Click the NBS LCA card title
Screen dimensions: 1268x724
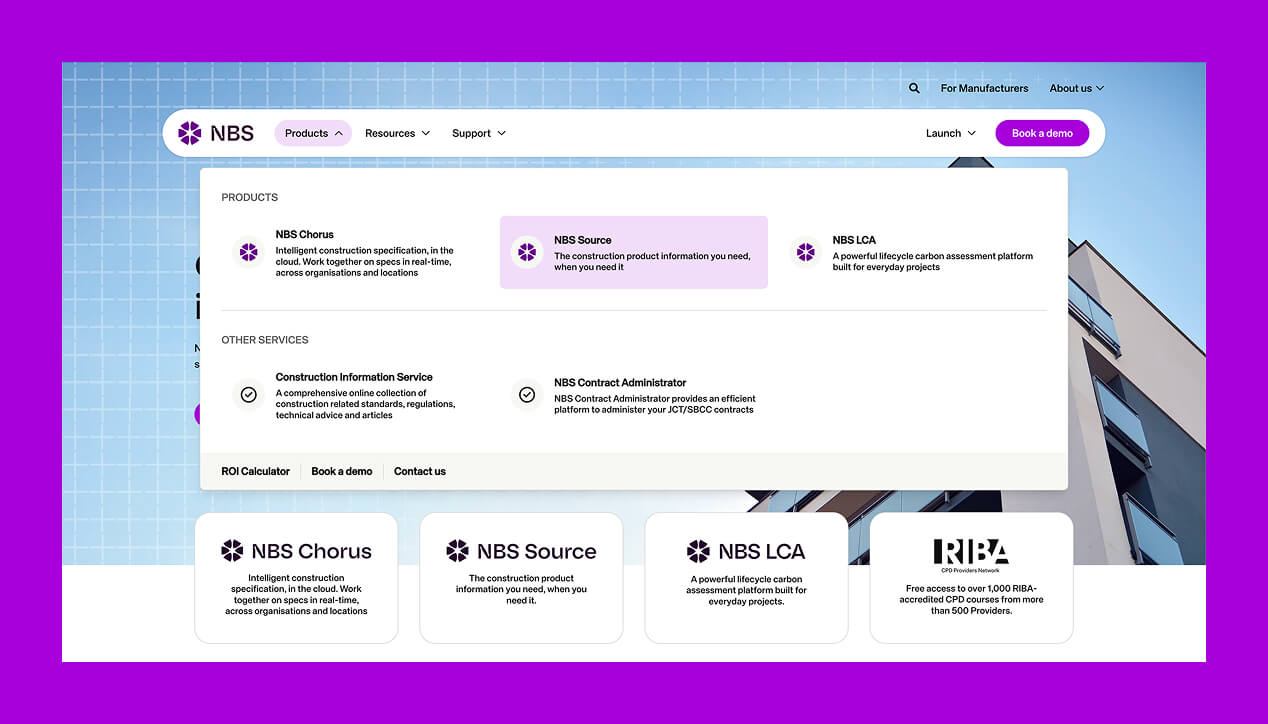(x=762, y=551)
